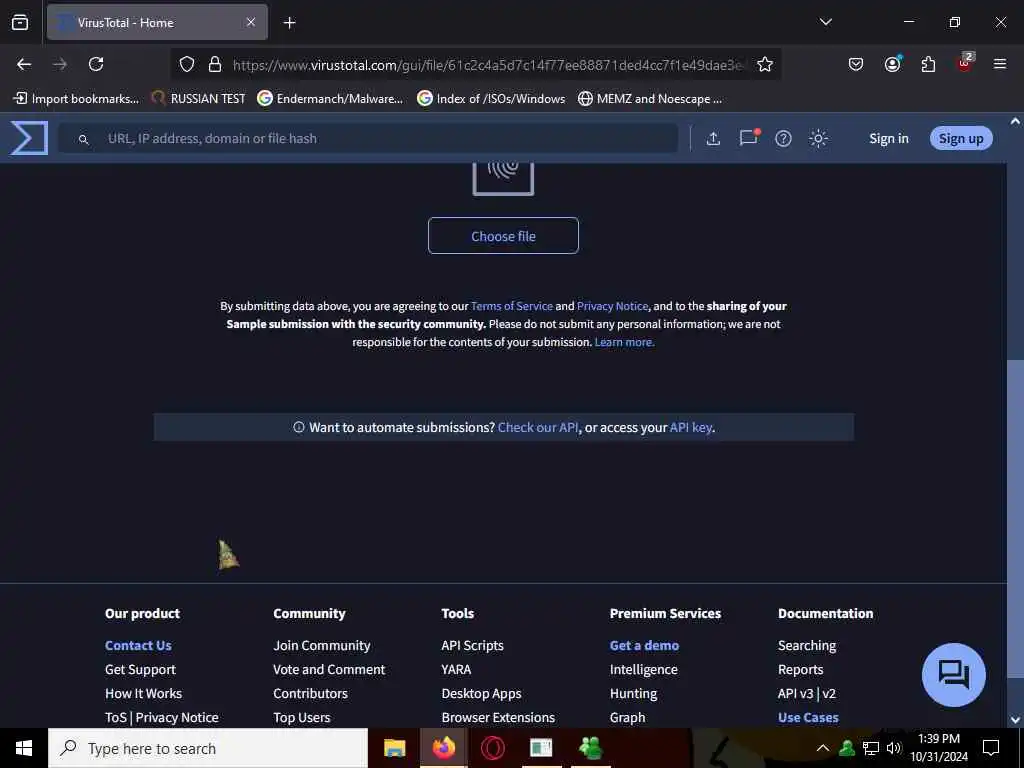Open the Firefox View icon in the tab bar

[20, 22]
